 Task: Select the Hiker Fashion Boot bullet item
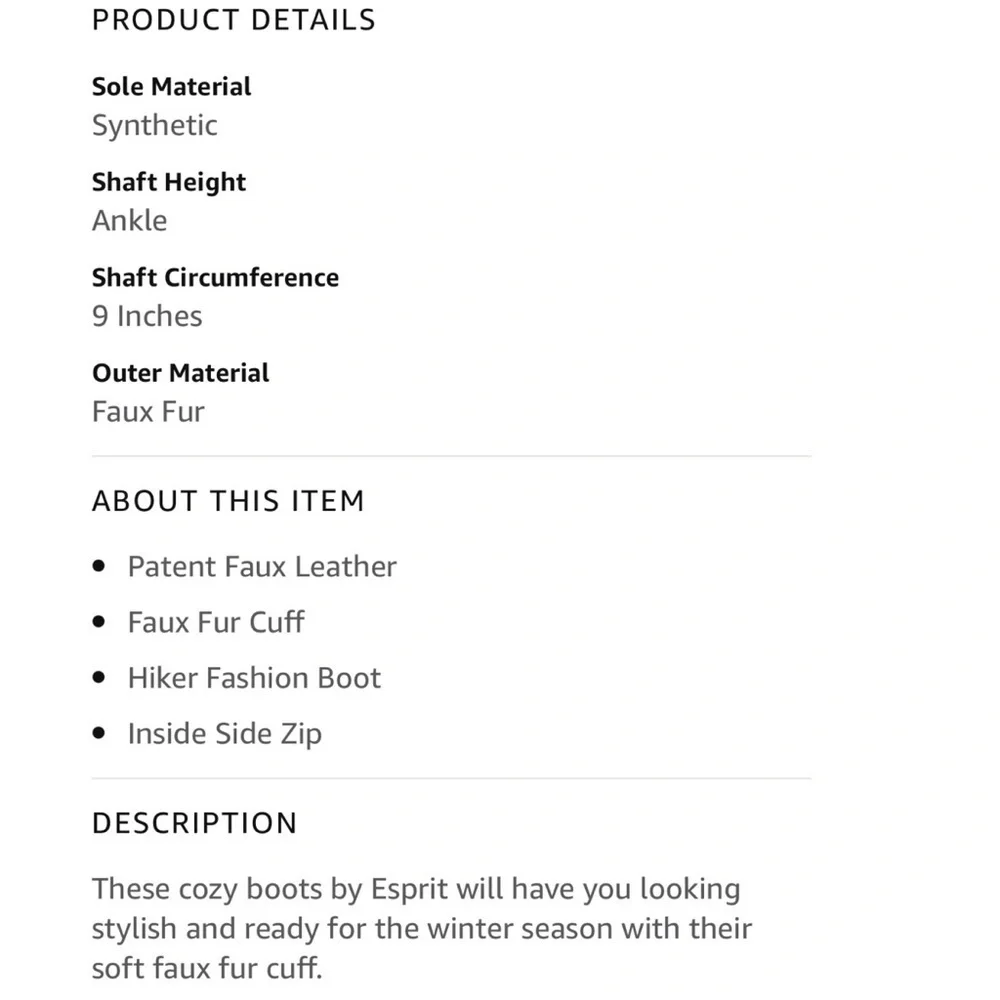[254, 678]
